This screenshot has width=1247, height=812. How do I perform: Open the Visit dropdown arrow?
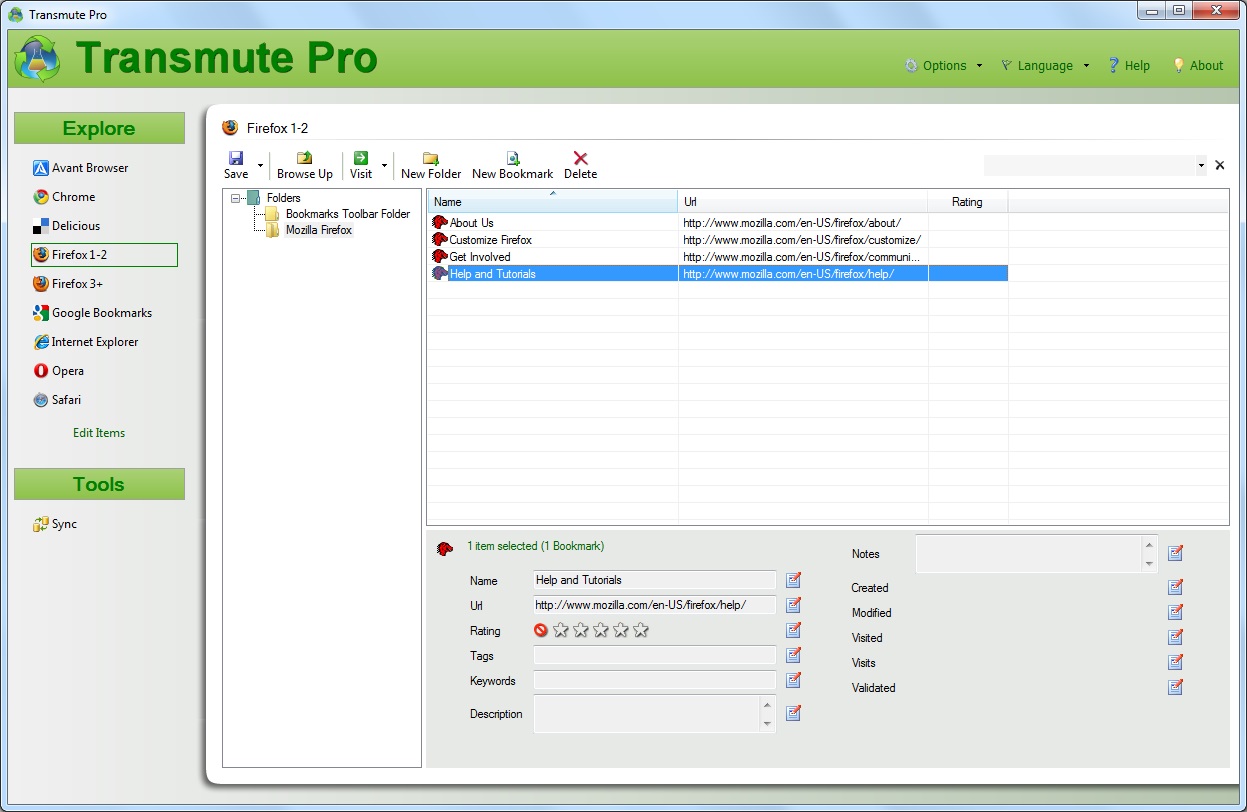(384, 165)
